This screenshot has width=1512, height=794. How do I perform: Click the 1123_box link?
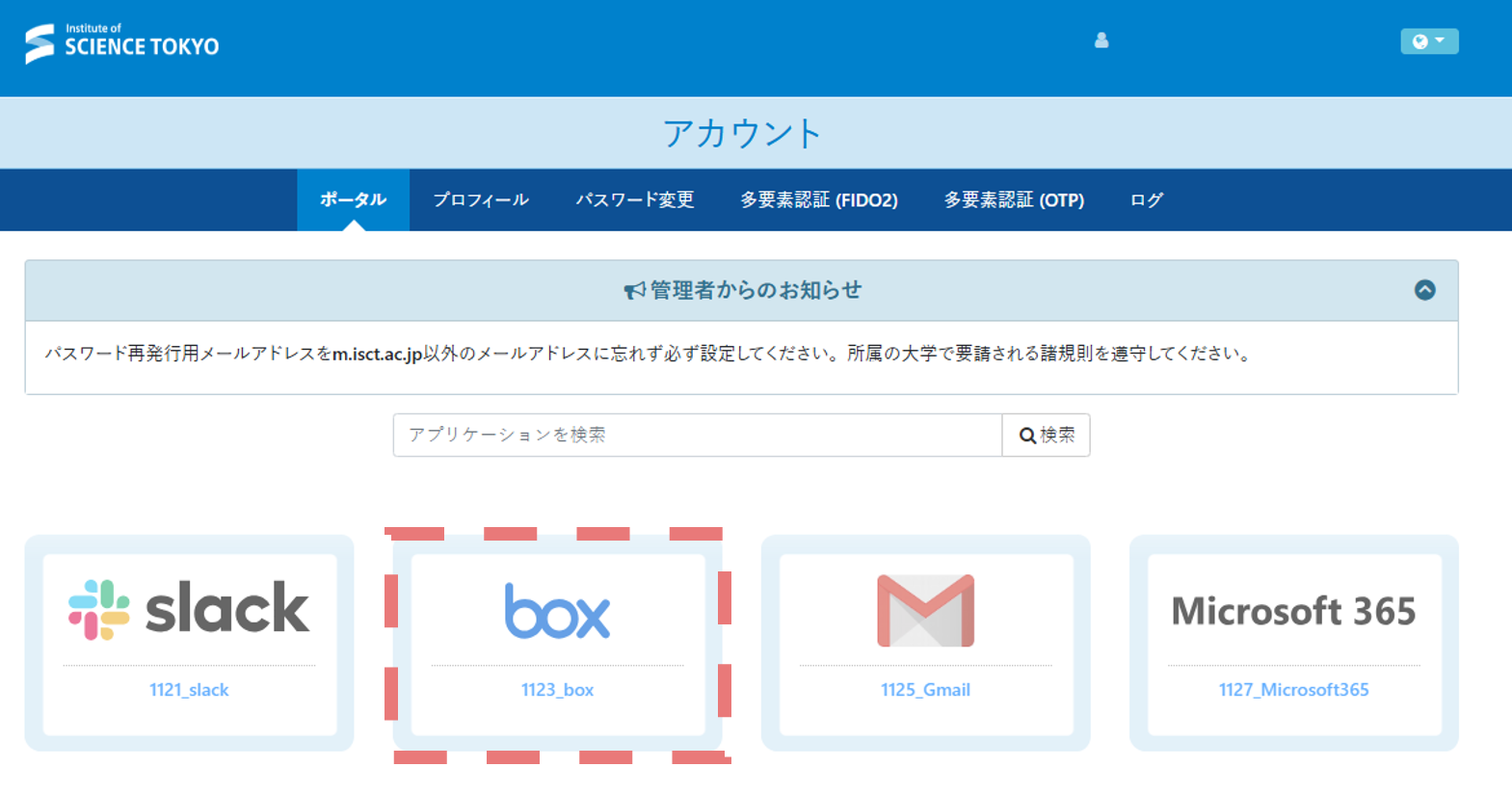(x=557, y=690)
